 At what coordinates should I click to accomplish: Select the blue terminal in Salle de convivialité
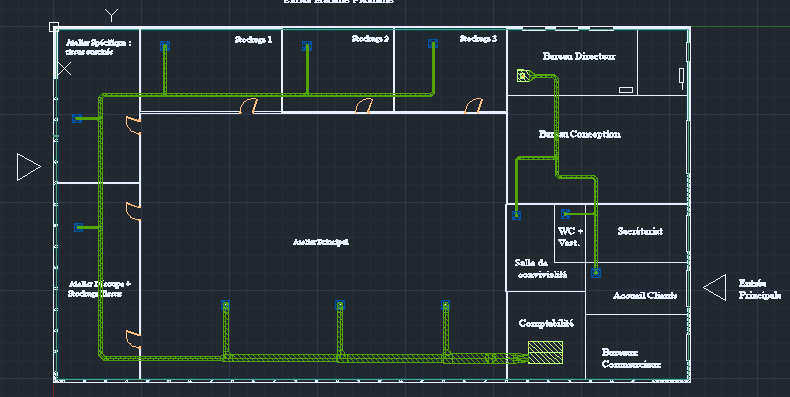516,216
